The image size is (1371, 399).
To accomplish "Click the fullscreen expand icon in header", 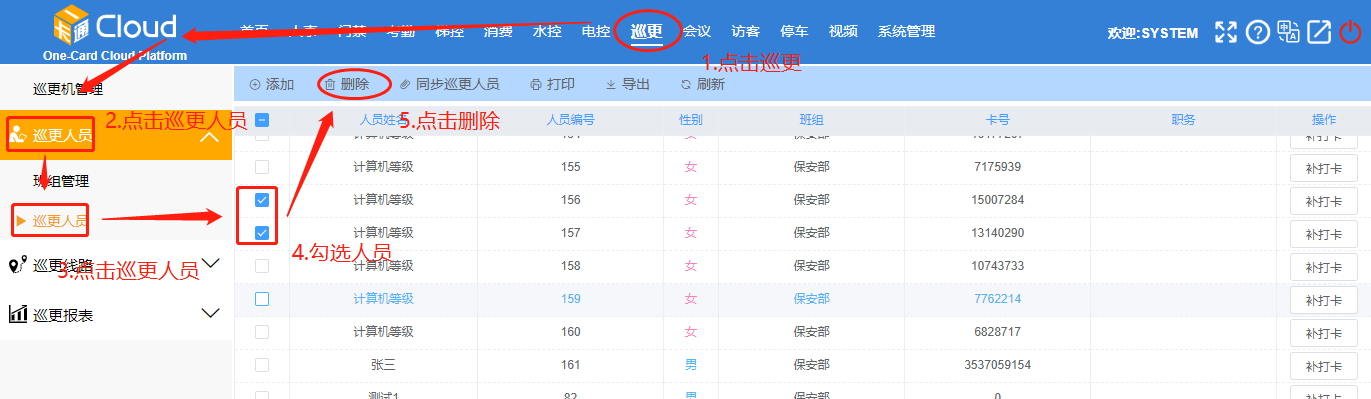I will [1226, 32].
